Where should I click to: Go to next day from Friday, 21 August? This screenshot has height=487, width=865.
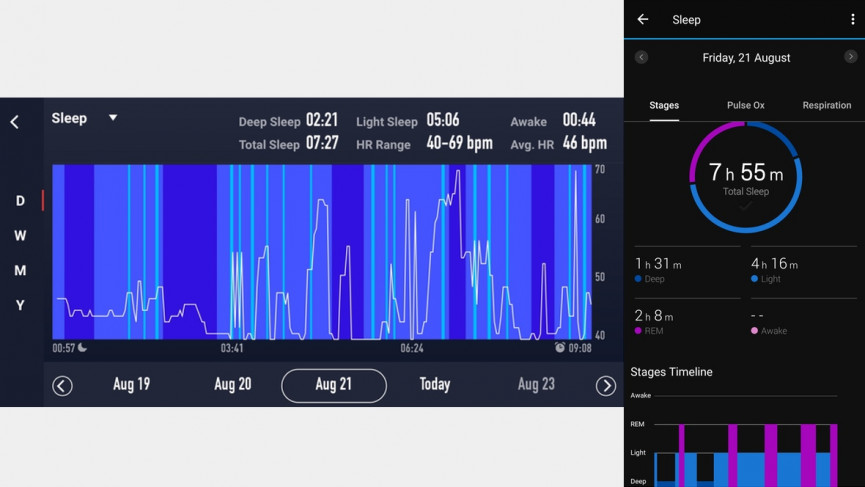click(x=851, y=56)
